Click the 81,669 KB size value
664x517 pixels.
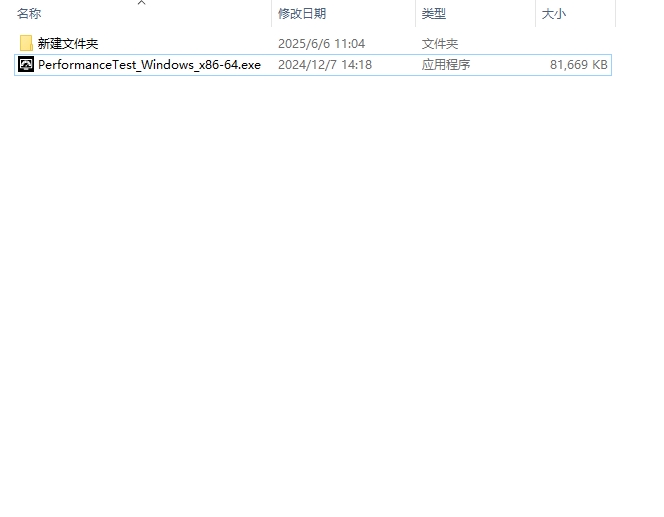[x=578, y=65]
